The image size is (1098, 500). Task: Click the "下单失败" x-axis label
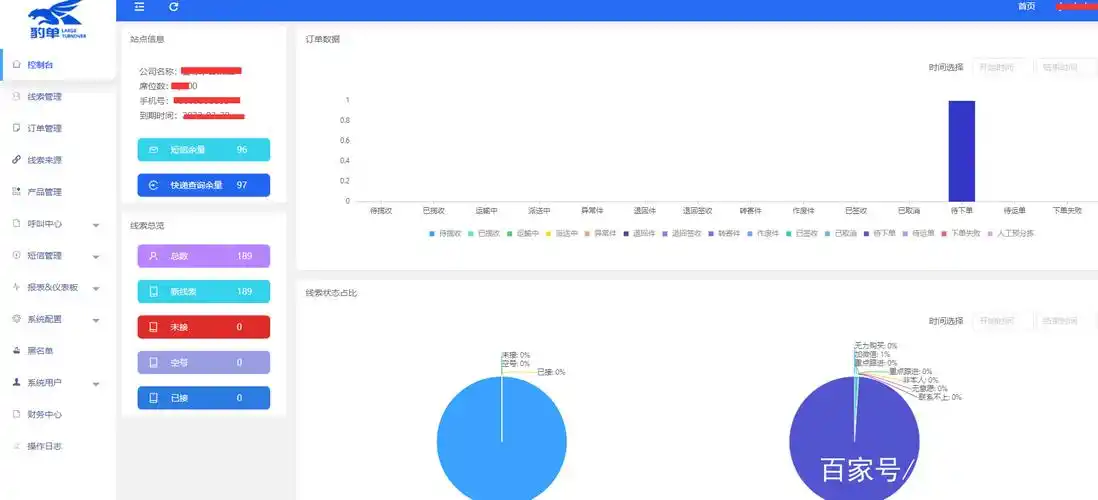point(1067,210)
